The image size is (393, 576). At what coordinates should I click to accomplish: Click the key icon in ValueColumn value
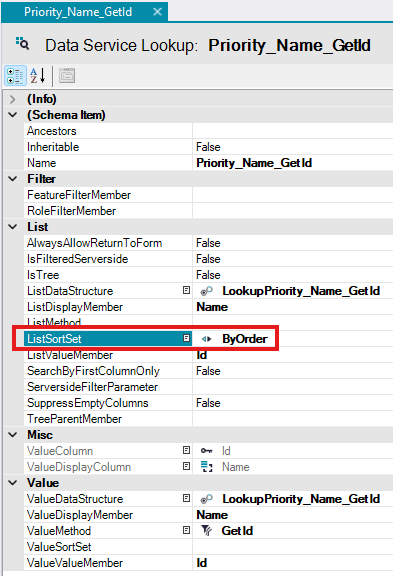[206, 451]
